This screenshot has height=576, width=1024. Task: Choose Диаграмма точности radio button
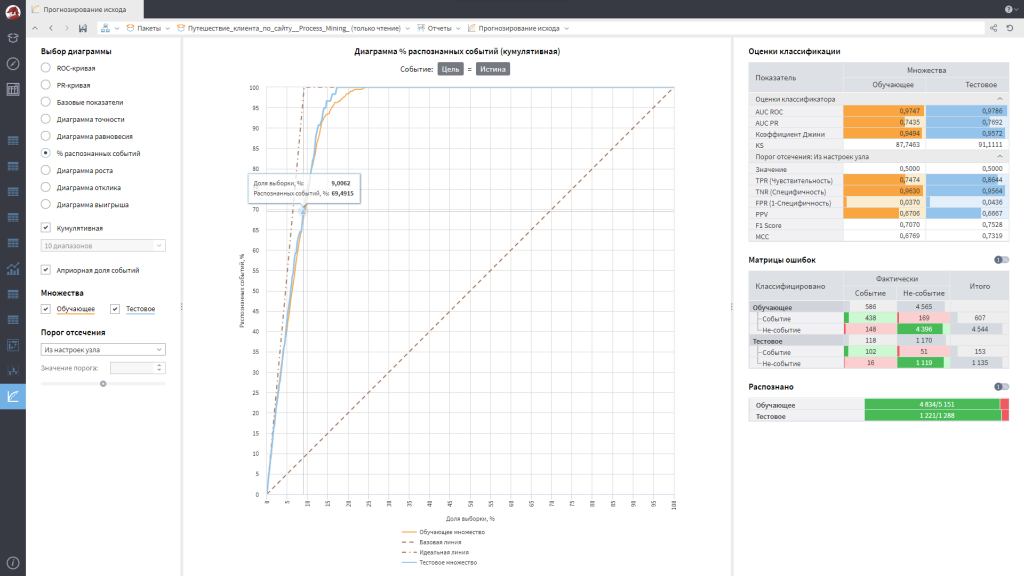pyautogui.click(x=46, y=119)
